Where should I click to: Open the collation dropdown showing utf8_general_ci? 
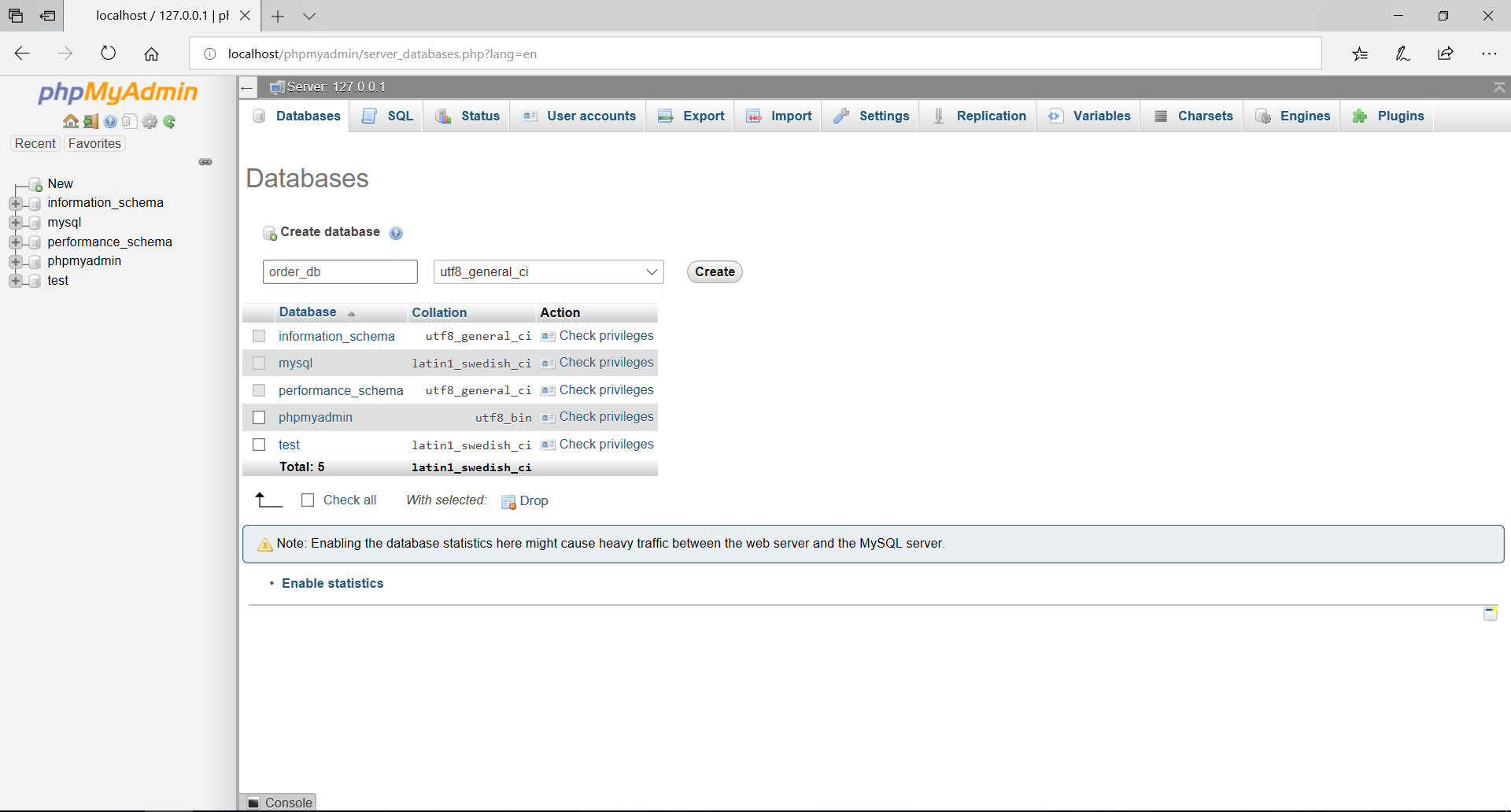point(549,271)
